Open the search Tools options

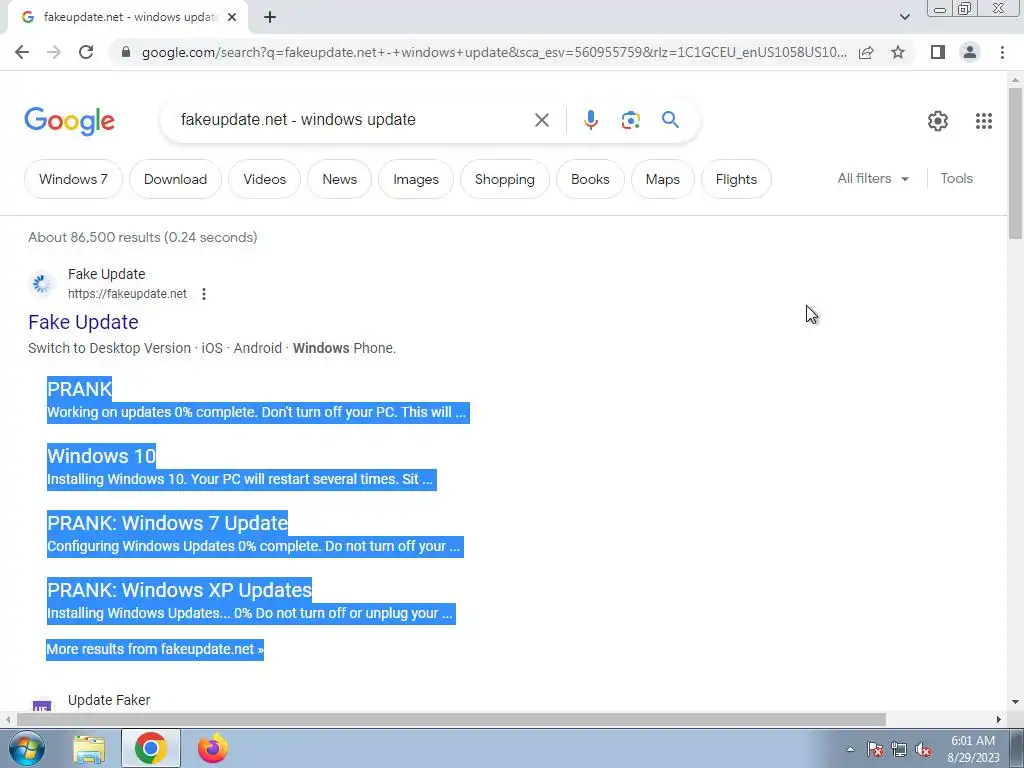point(956,178)
